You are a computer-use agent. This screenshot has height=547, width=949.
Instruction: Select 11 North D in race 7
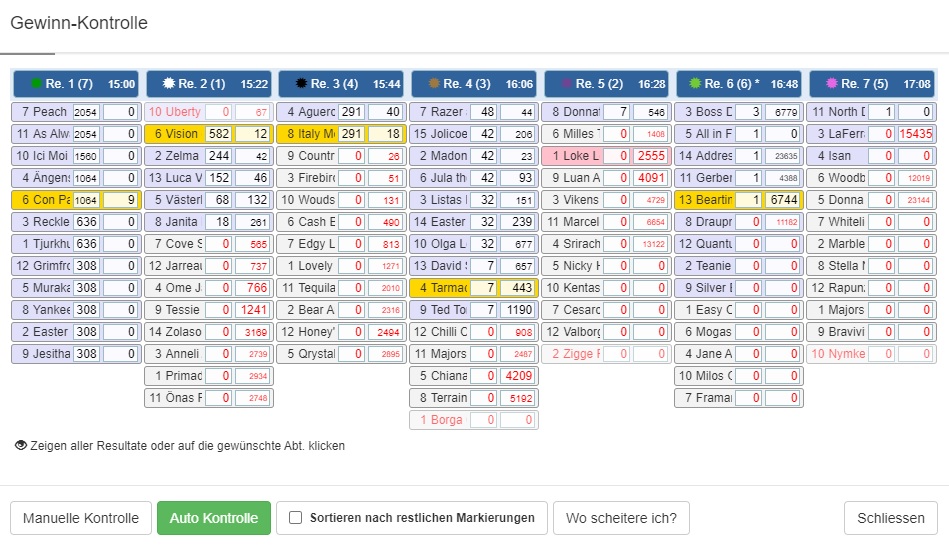[x=872, y=112]
